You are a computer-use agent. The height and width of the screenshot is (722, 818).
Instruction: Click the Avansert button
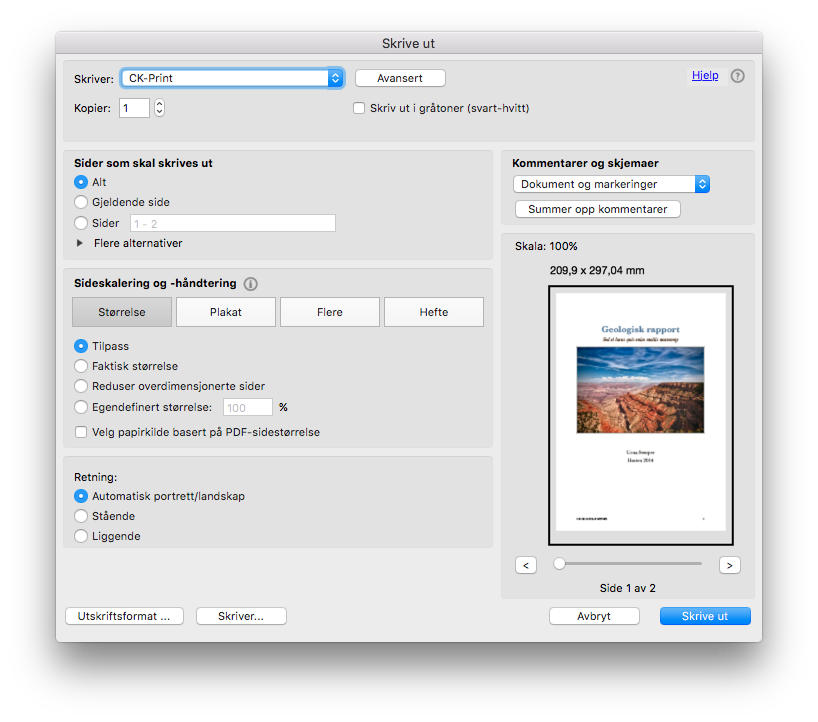point(400,78)
